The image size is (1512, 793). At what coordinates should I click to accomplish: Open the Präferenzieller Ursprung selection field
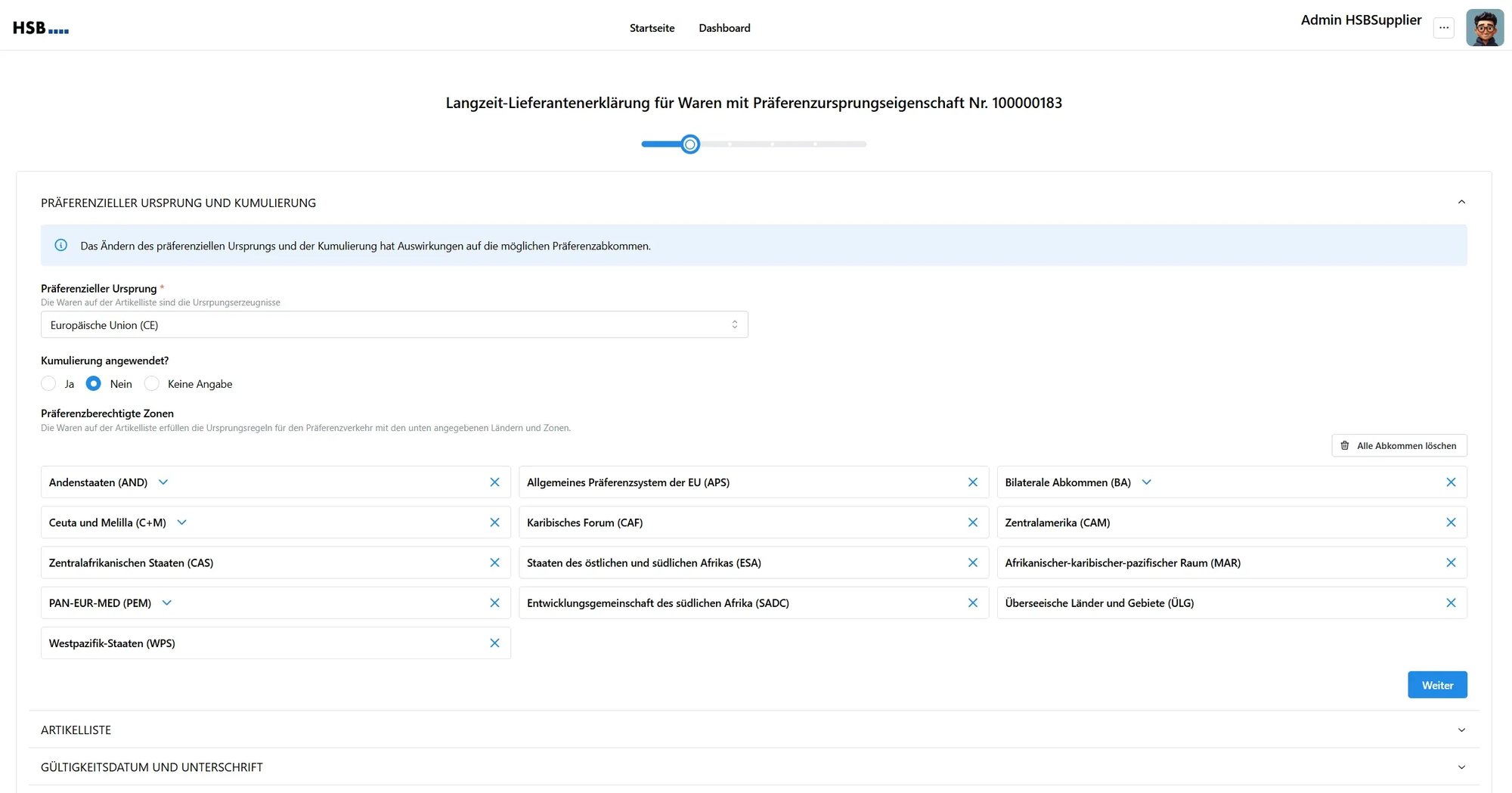(394, 324)
